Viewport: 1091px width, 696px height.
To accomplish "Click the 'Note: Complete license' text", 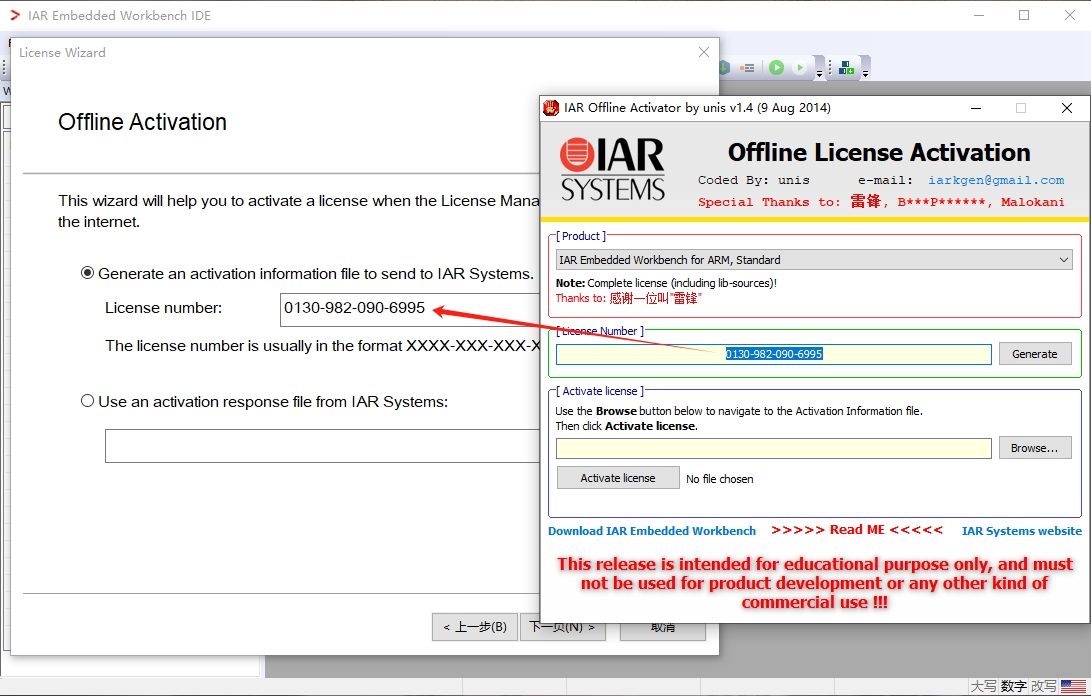I will point(666,283).
